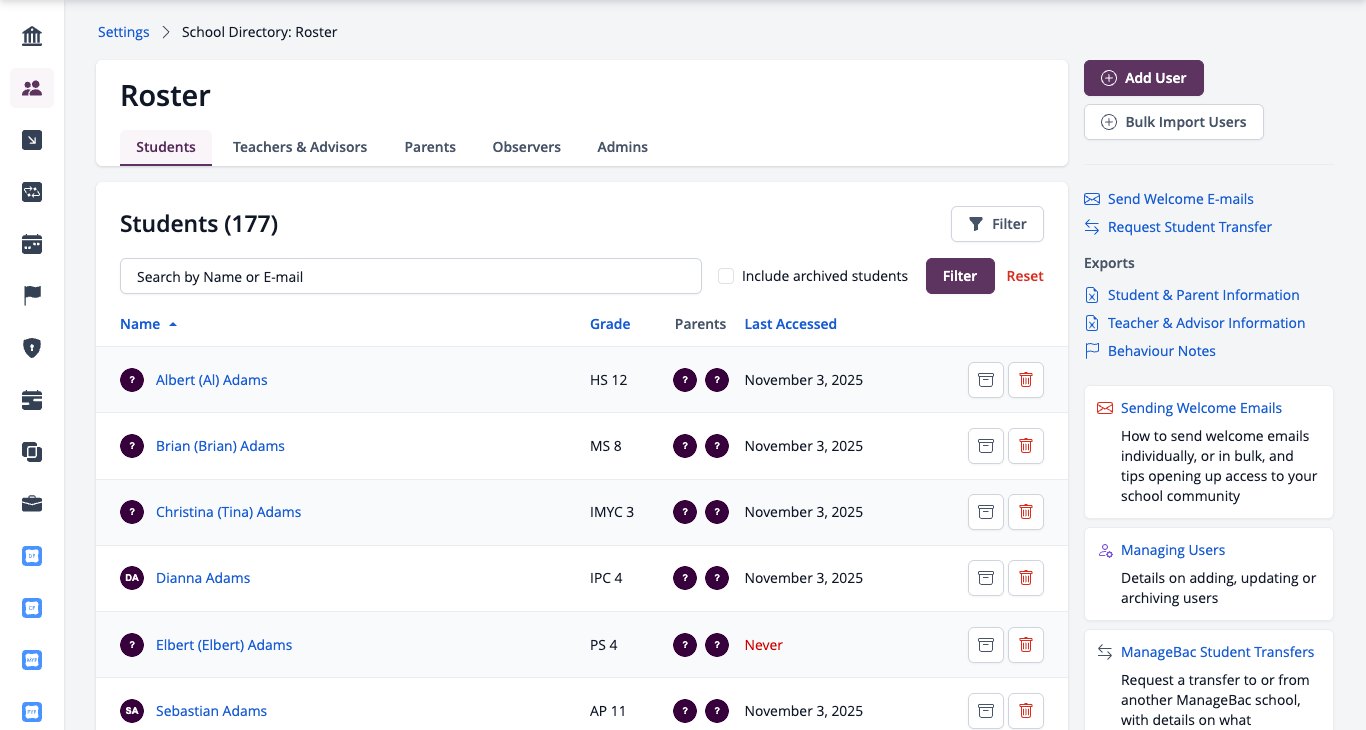Click the trash icon for Dianna Adams
Screen dimensions: 1366x730
1026,578
